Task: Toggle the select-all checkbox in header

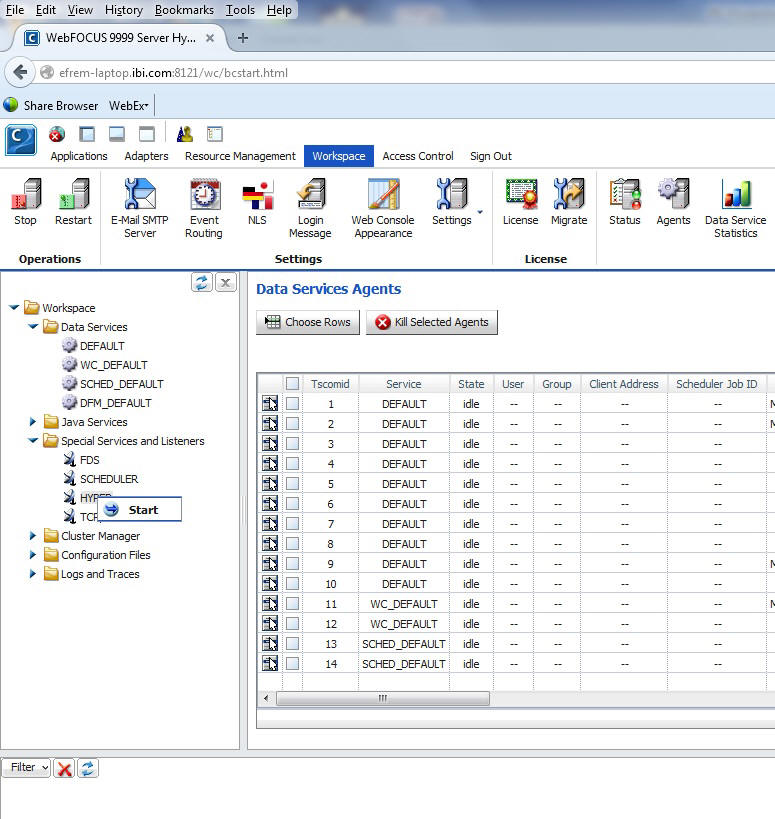Action: [x=292, y=383]
